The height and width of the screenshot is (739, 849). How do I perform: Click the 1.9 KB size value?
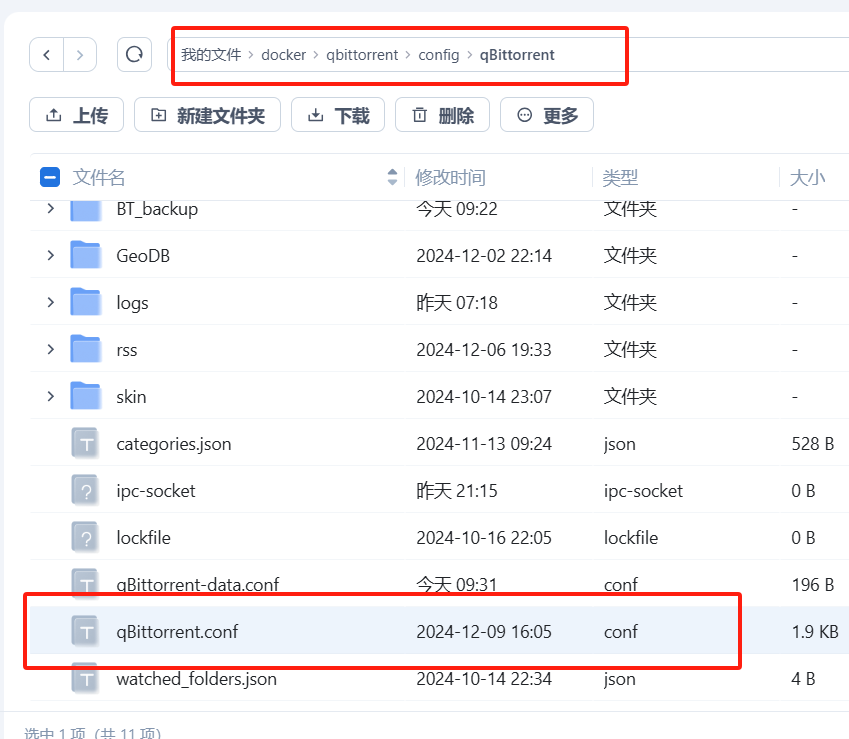(815, 632)
